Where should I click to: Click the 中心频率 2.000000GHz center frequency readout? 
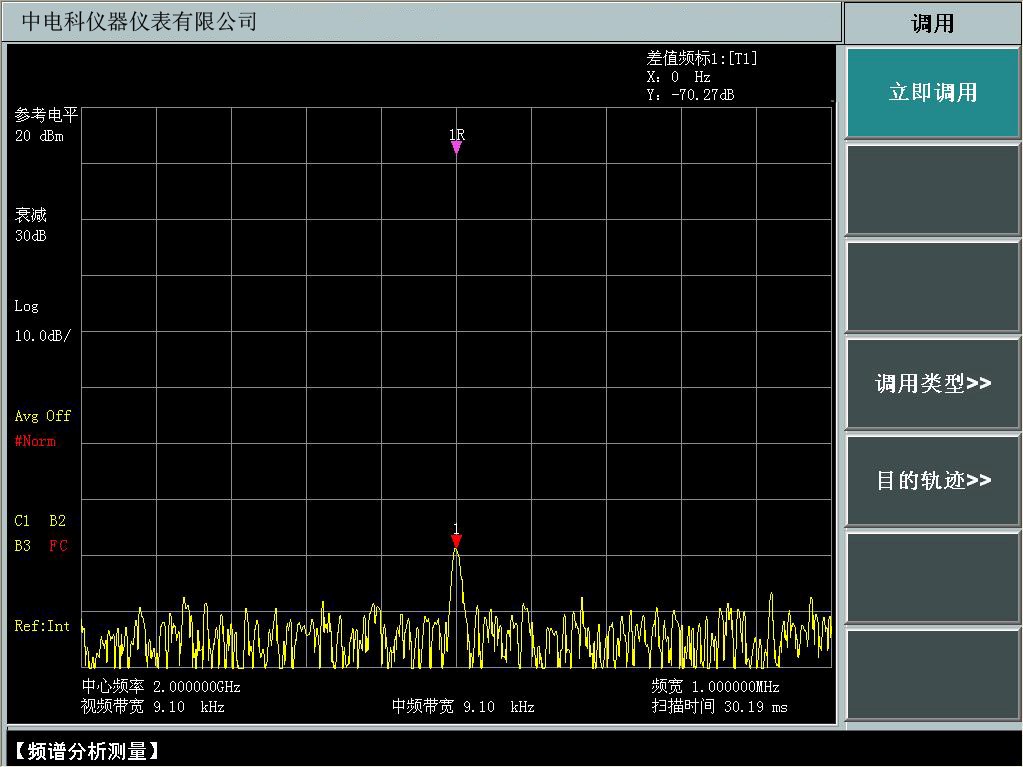(x=161, y=687)
